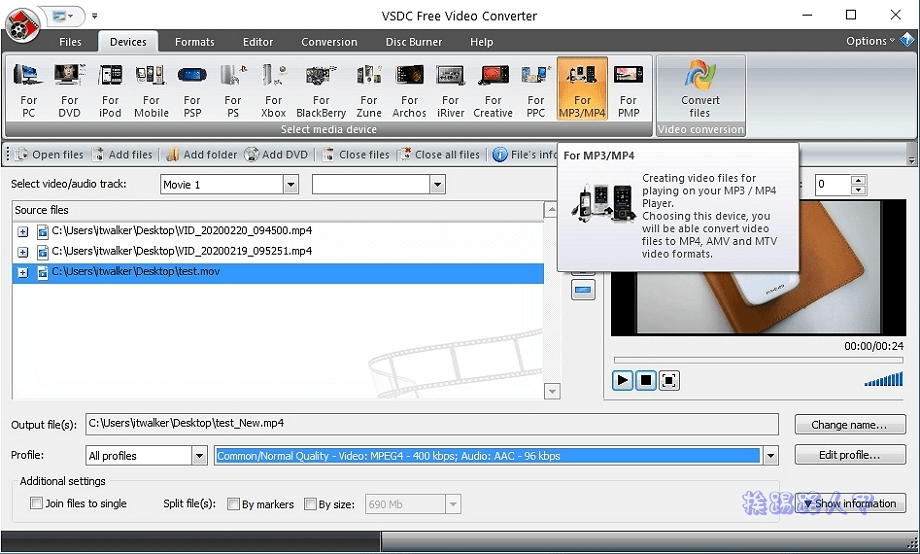Viewport: 920px width, 554px height.
Task: Open the Common/Normal Quality profile dropdown
Action: click(x=770, y=455)
